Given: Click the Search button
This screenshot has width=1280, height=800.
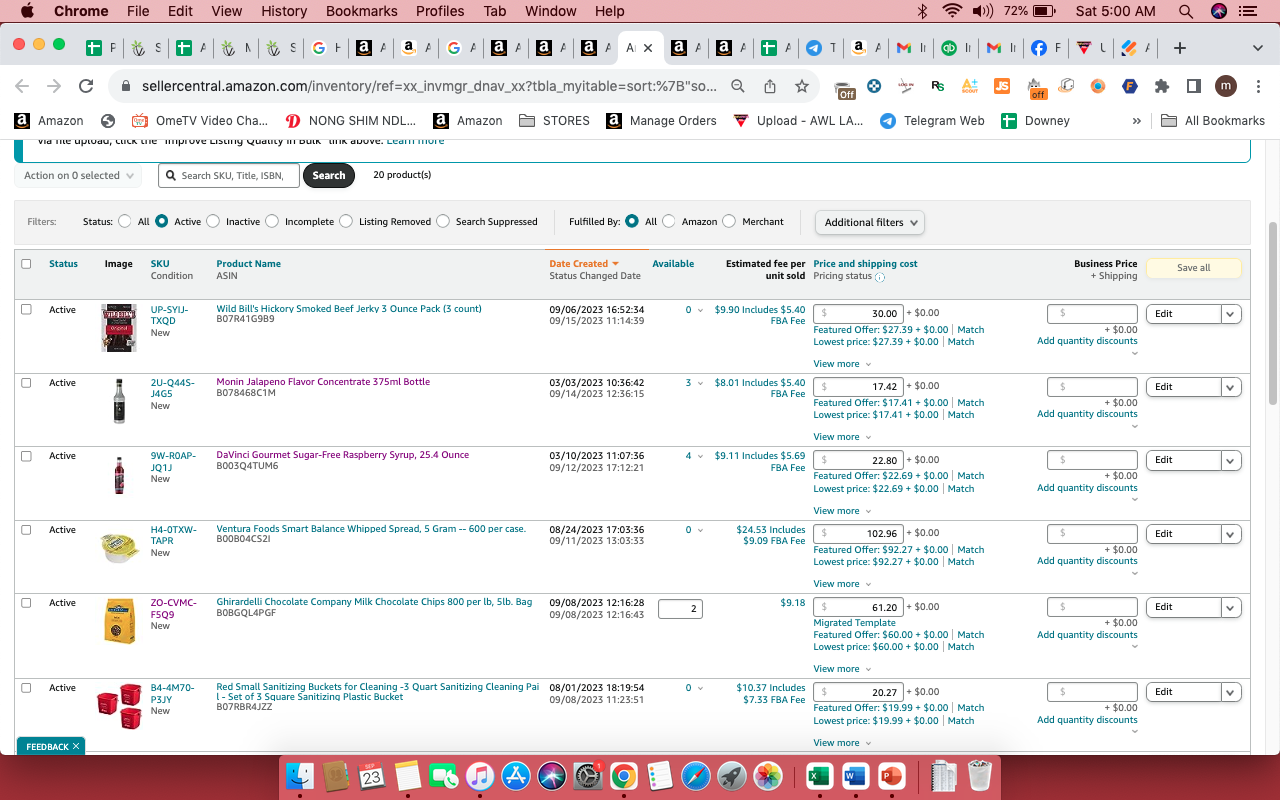Looking at the screenshot, I should 329,175.
